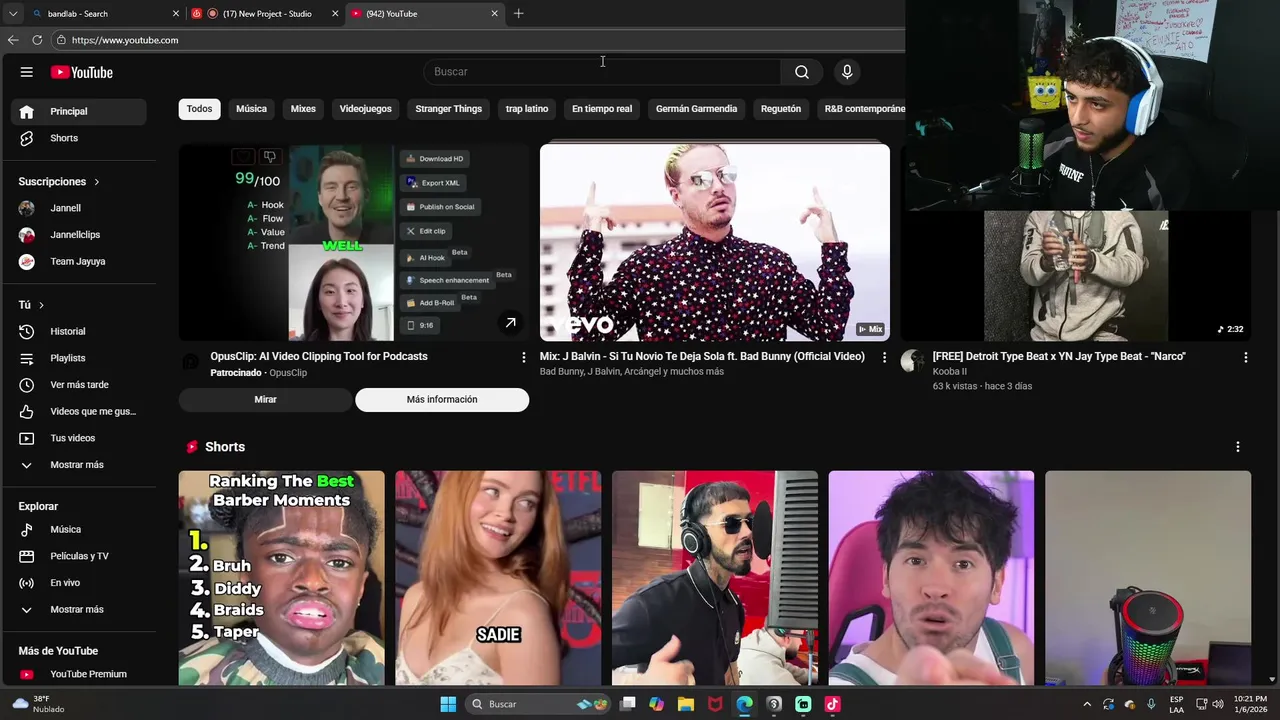Screen dimensions: 1280x720
Task: Select the Reguetón filter chip
Action: click(x=781, y=109)
